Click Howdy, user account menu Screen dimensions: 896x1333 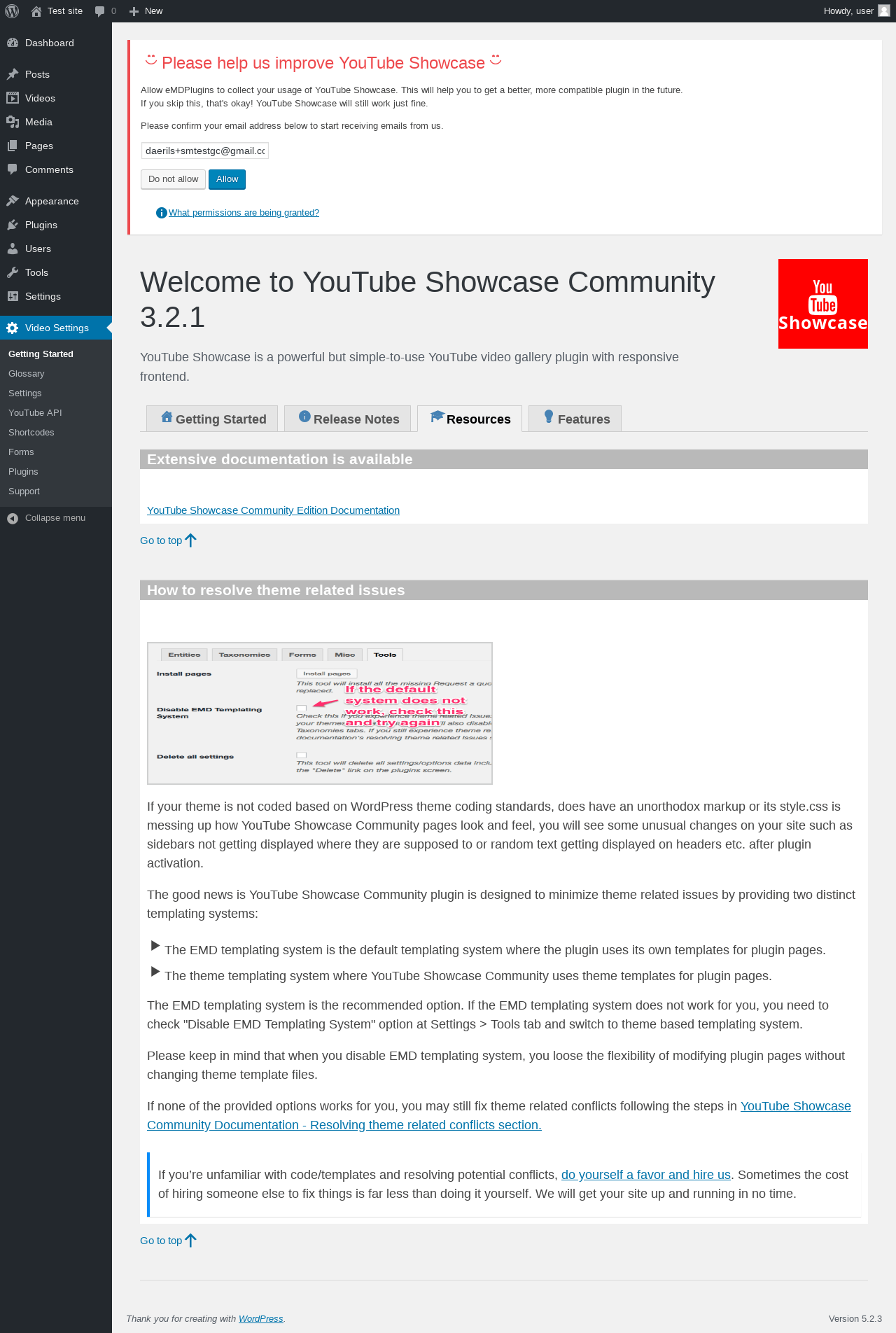[856, 11]
